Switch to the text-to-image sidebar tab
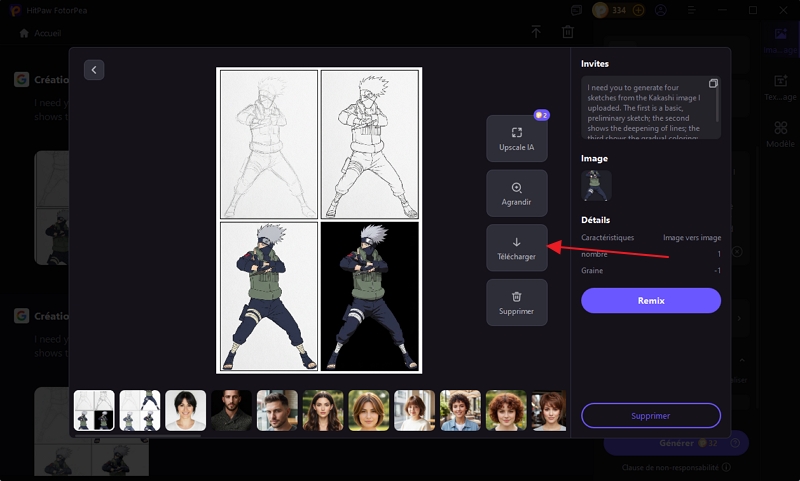The width and height of the screenshot is (800, 481). tap(780, 87)
